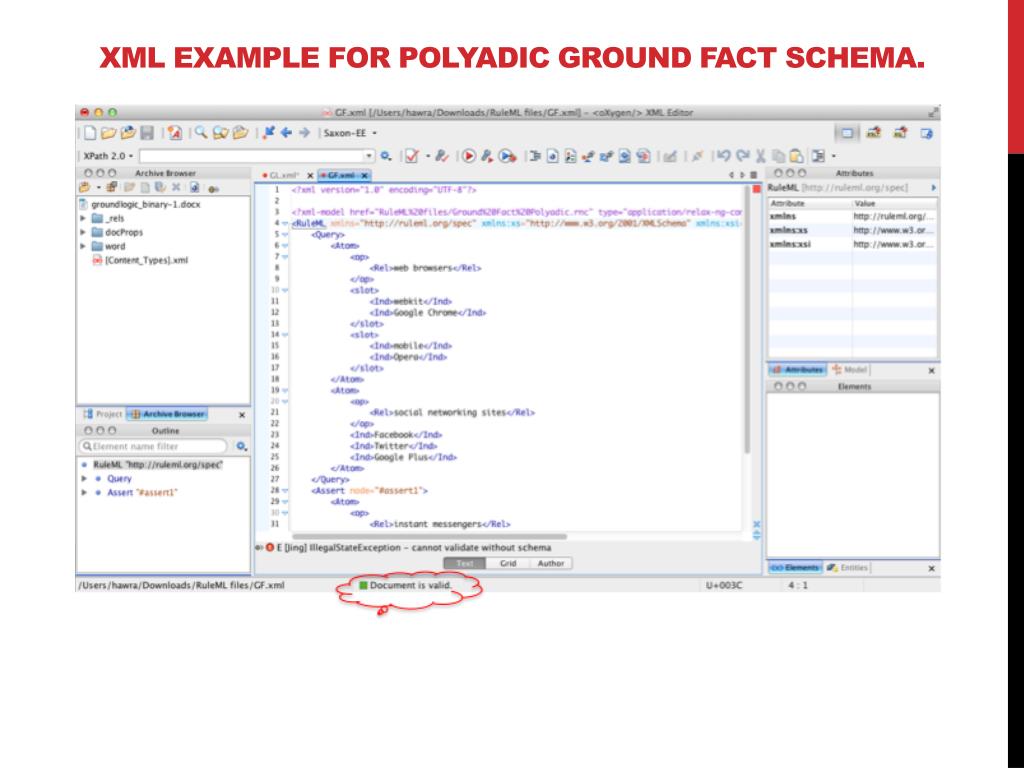This screenshot has height=768, width=1024.
Task: Switch to Author view button
Action: [550, 564]
